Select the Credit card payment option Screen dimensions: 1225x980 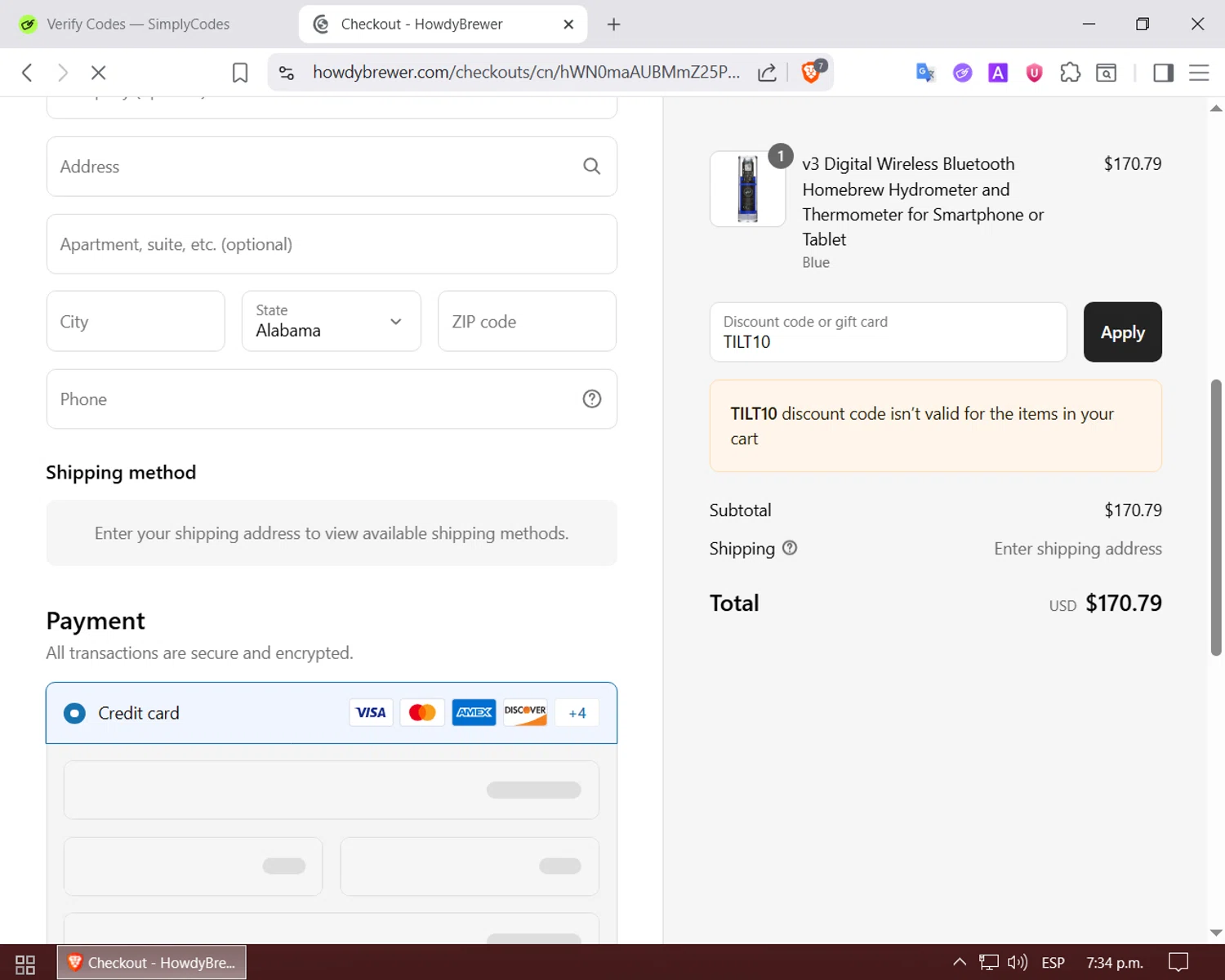point(74,713)
